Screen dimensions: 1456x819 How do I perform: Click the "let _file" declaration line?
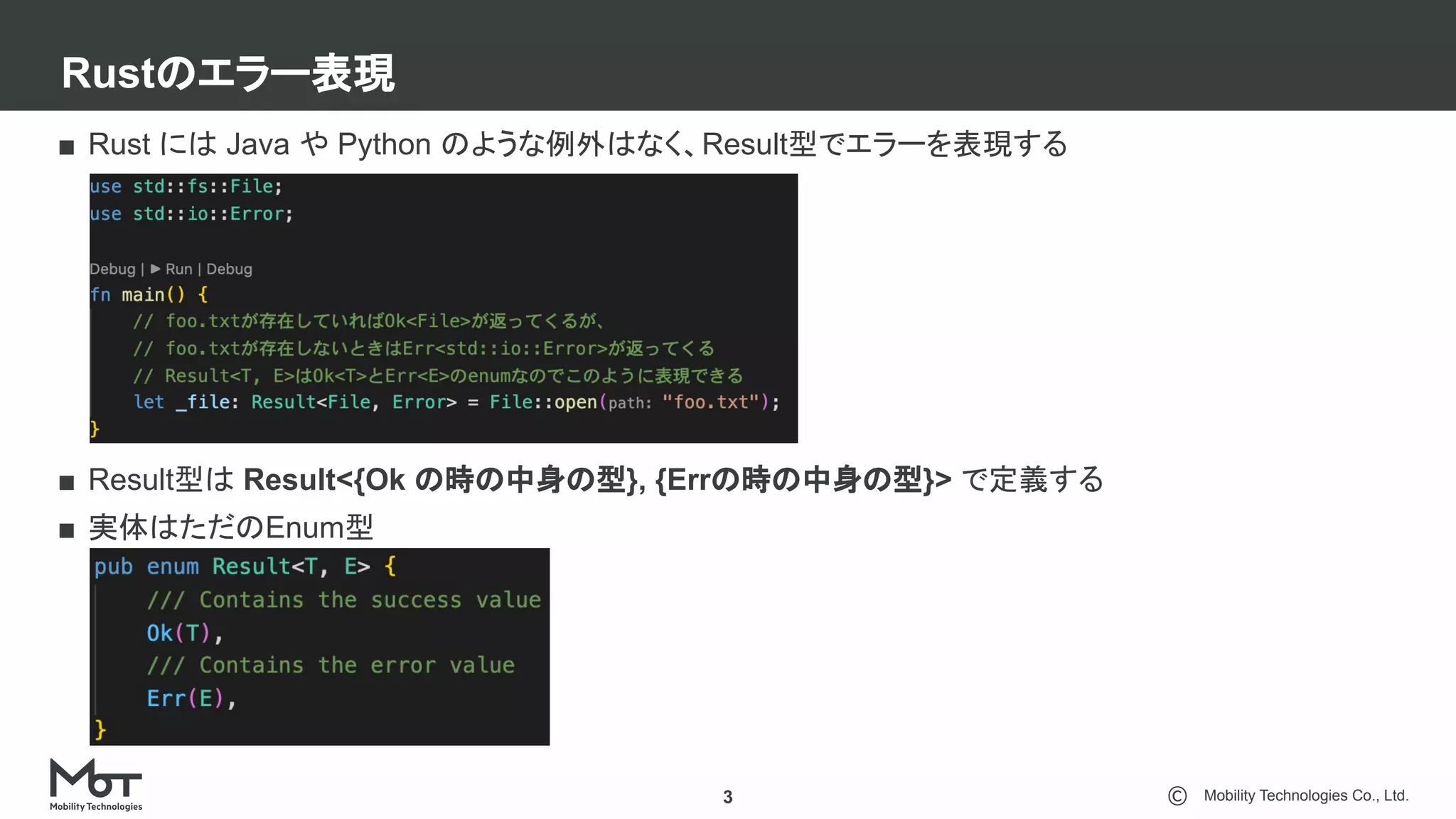(456, 402)
